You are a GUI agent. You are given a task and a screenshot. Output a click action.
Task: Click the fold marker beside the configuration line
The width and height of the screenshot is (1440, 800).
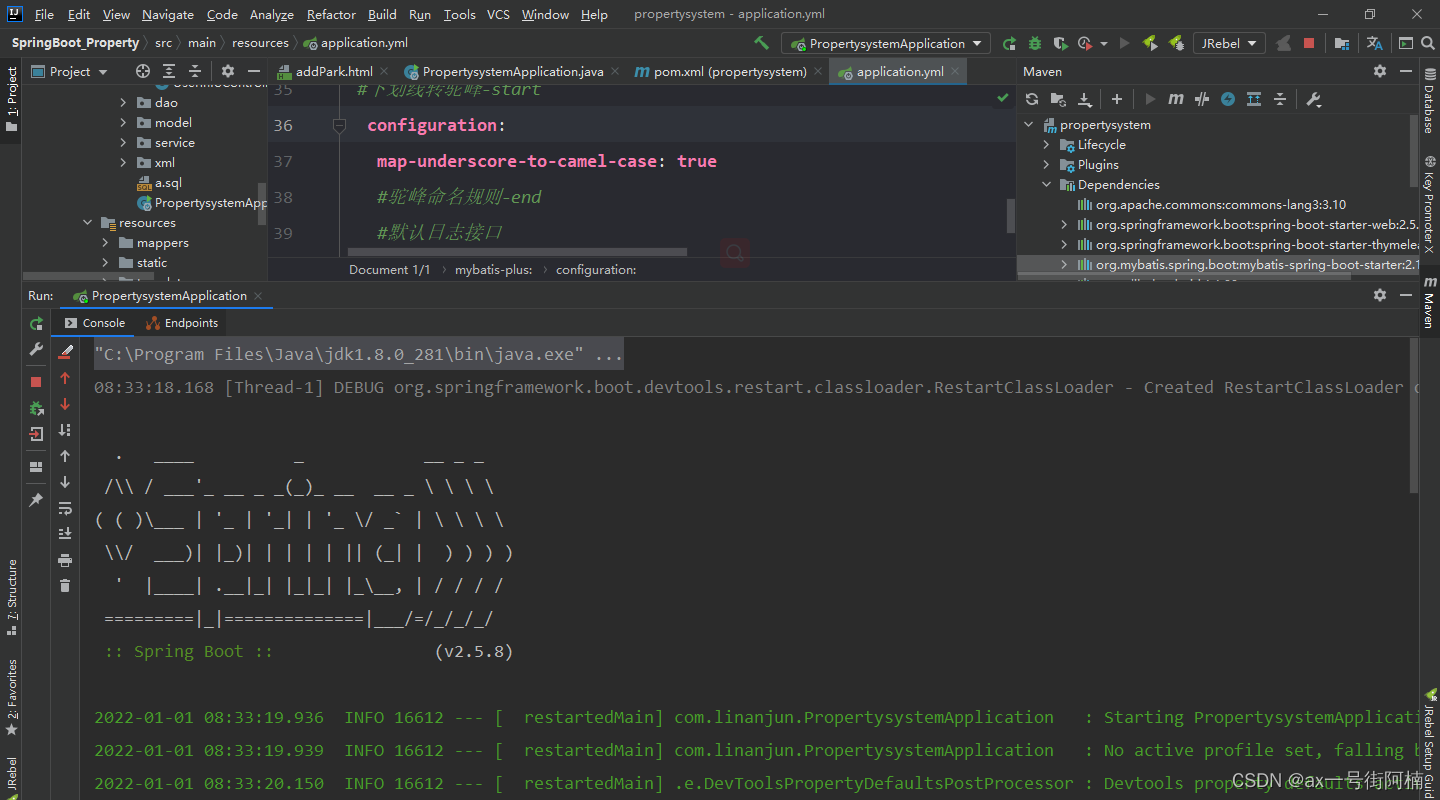tap(338, 126)
